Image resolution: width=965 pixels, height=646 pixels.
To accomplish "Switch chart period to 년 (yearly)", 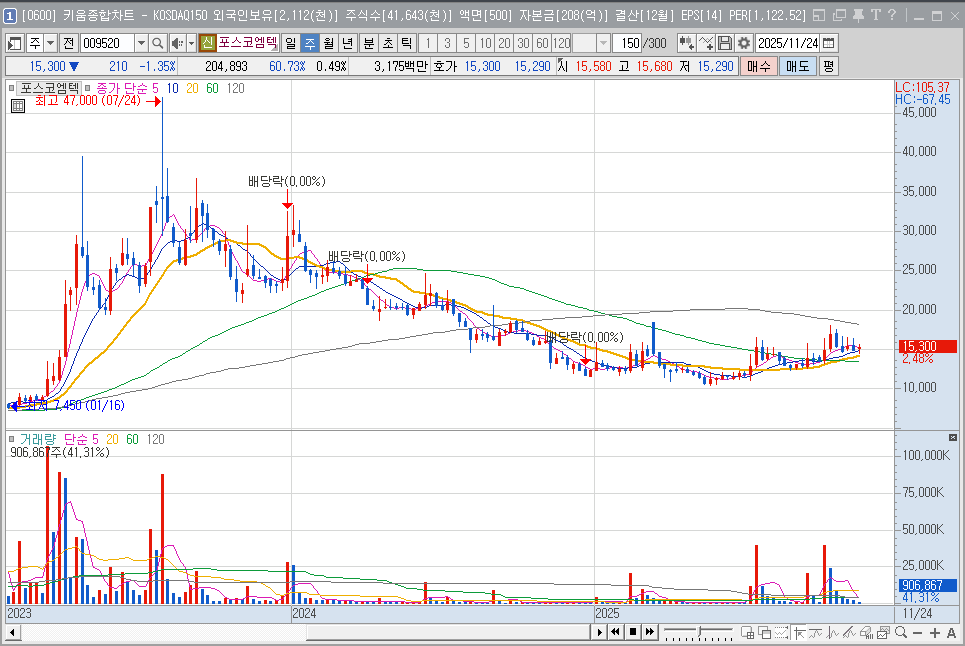I will pos(348,43).
